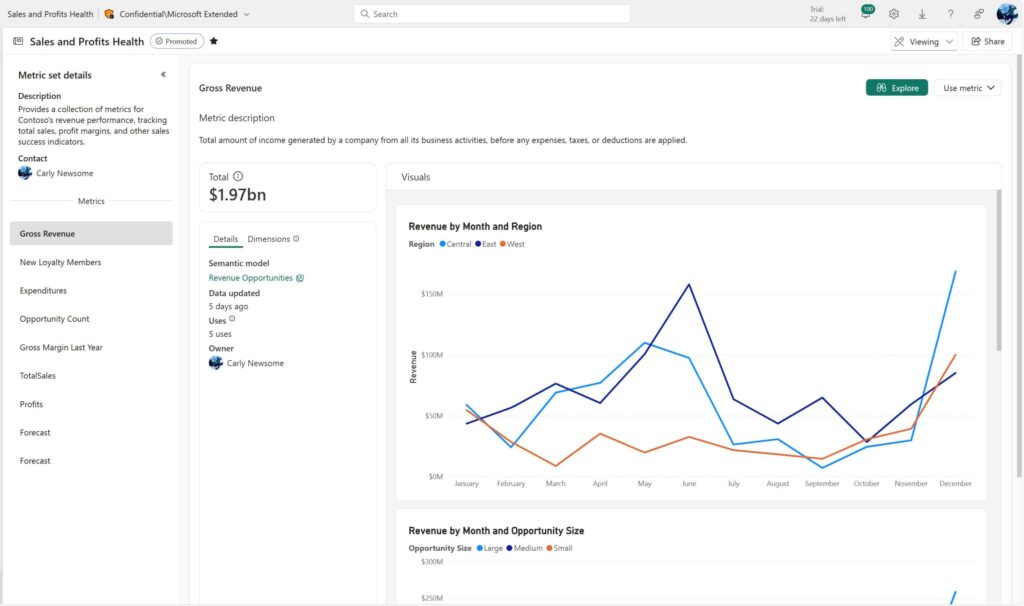Click the blue Central legend color marker
The height and width of the screenshot is (606, 1024).
pos(443,243)
